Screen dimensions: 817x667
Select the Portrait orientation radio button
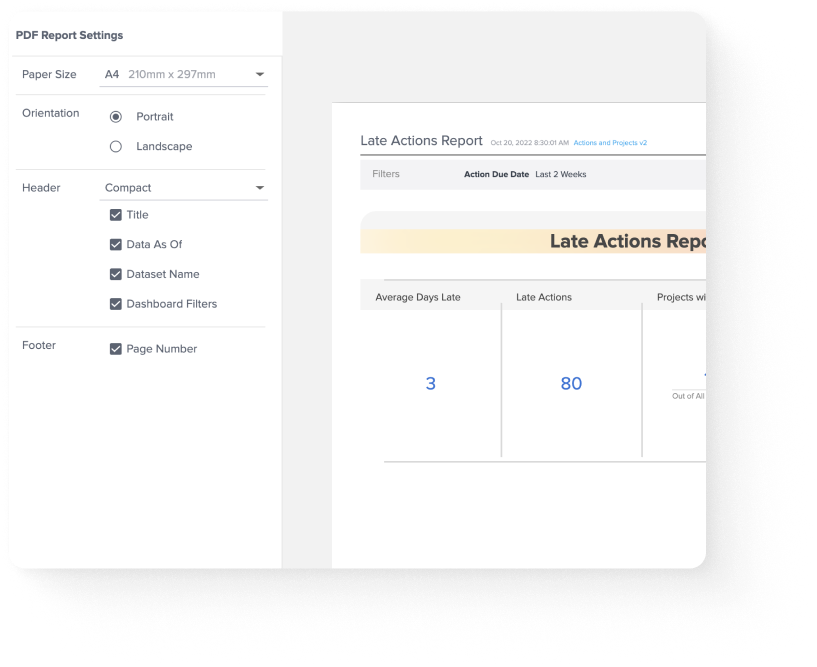(116, 117)
